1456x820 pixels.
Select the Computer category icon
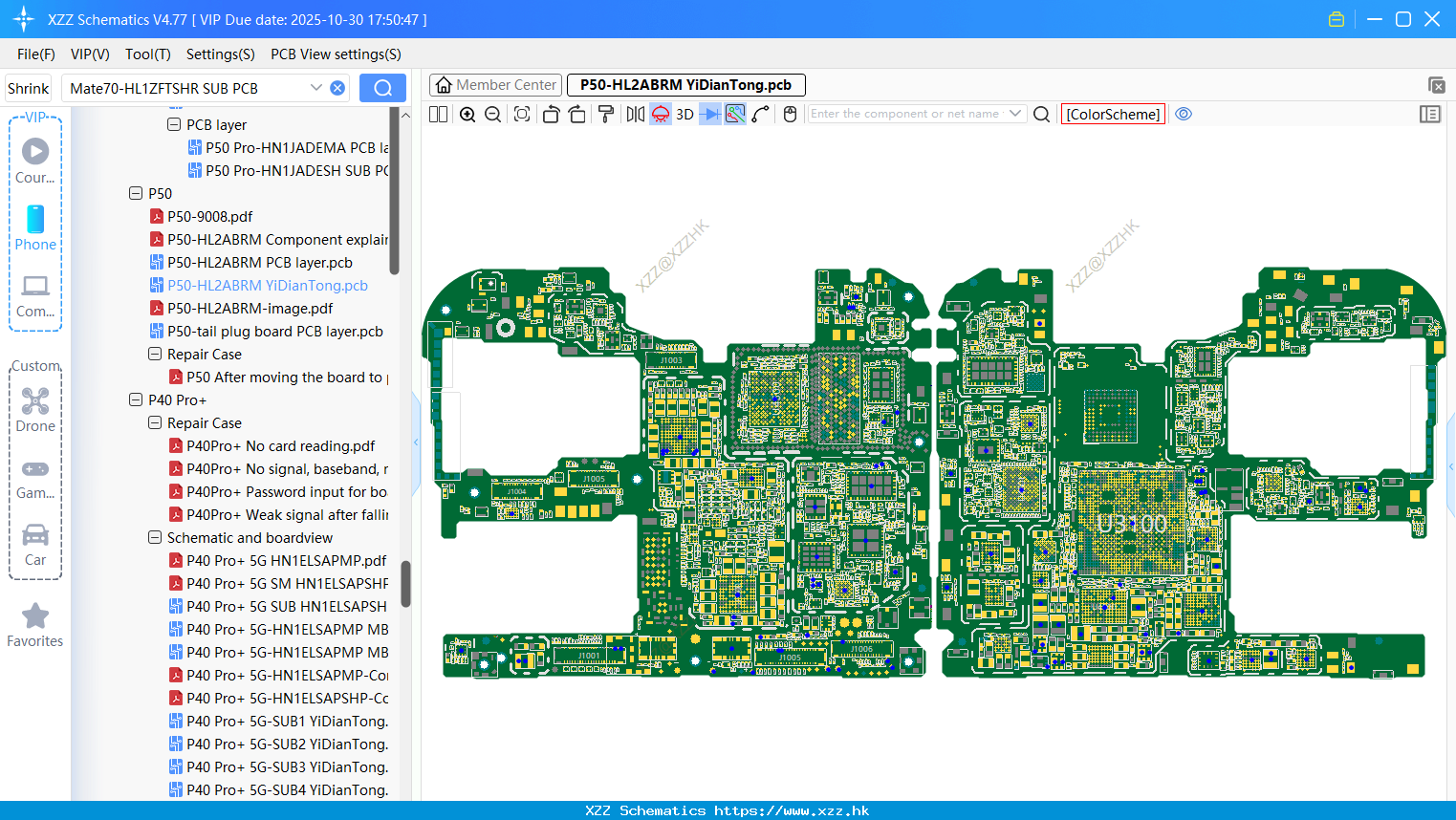coord(35,295)
